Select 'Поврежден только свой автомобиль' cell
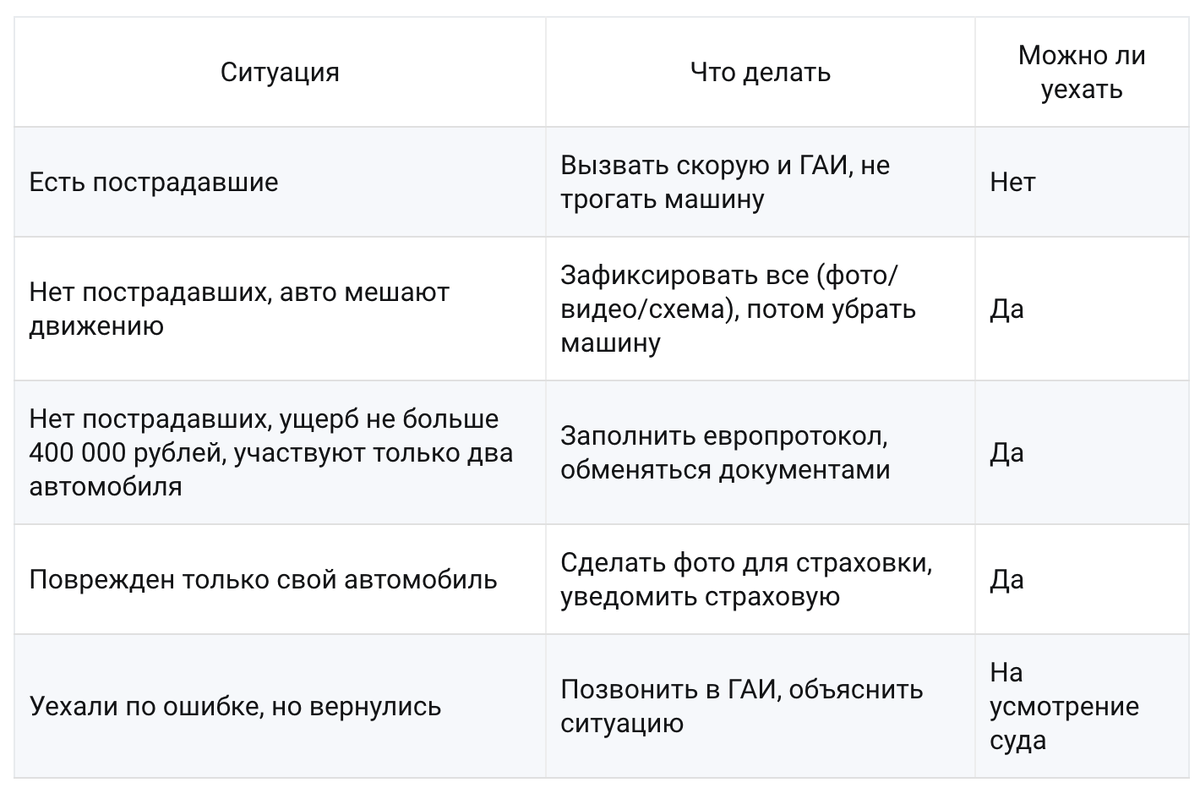The height and width of the screenshot is (788, 1200). coord(280,580)
